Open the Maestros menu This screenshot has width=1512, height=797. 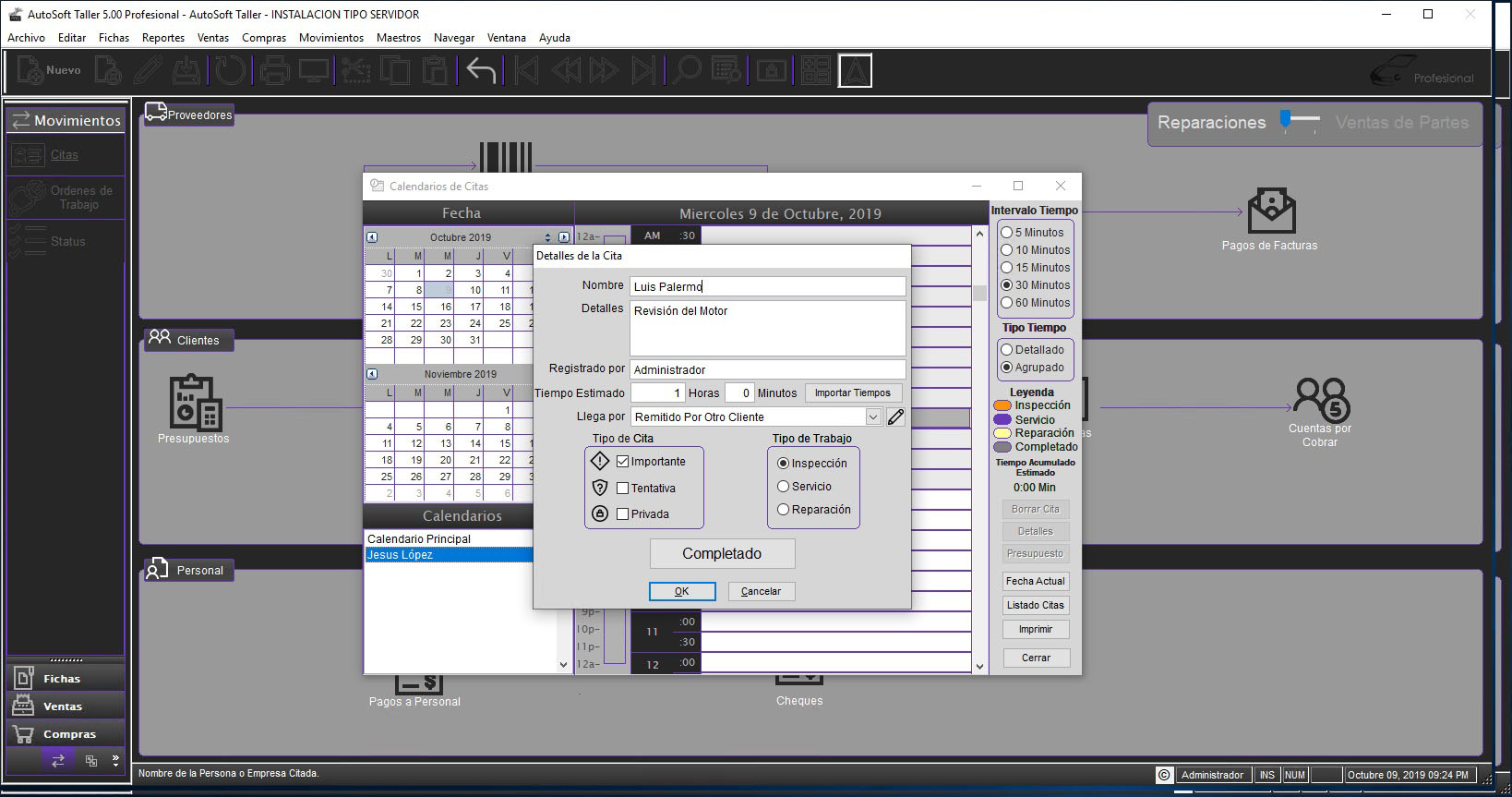pyautogui.click(x=399, y=38)
